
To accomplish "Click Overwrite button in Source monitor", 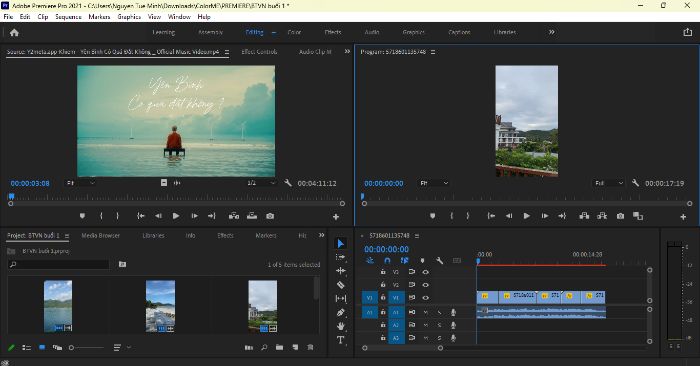I will (252, 216).
